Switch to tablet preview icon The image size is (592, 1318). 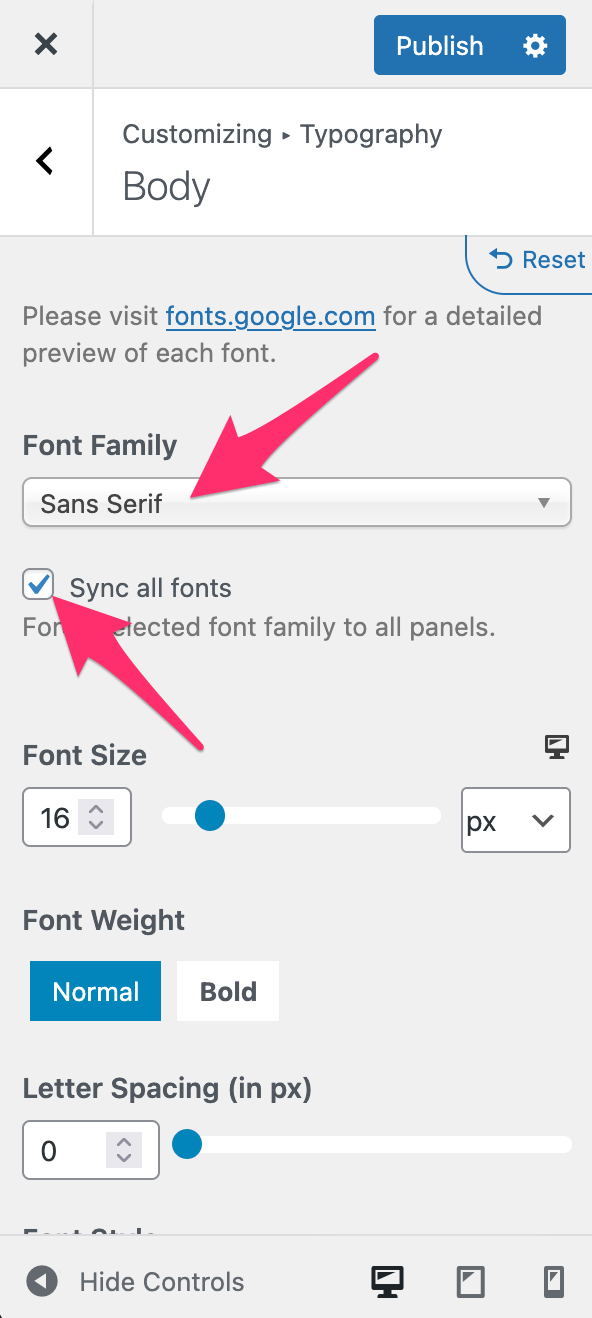tap(470, 1282)
